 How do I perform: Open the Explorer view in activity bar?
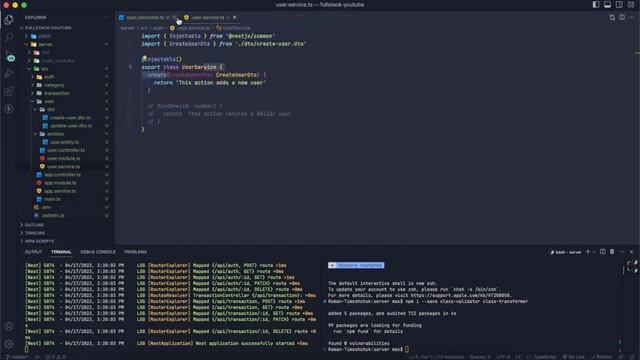tap(9, 20)
